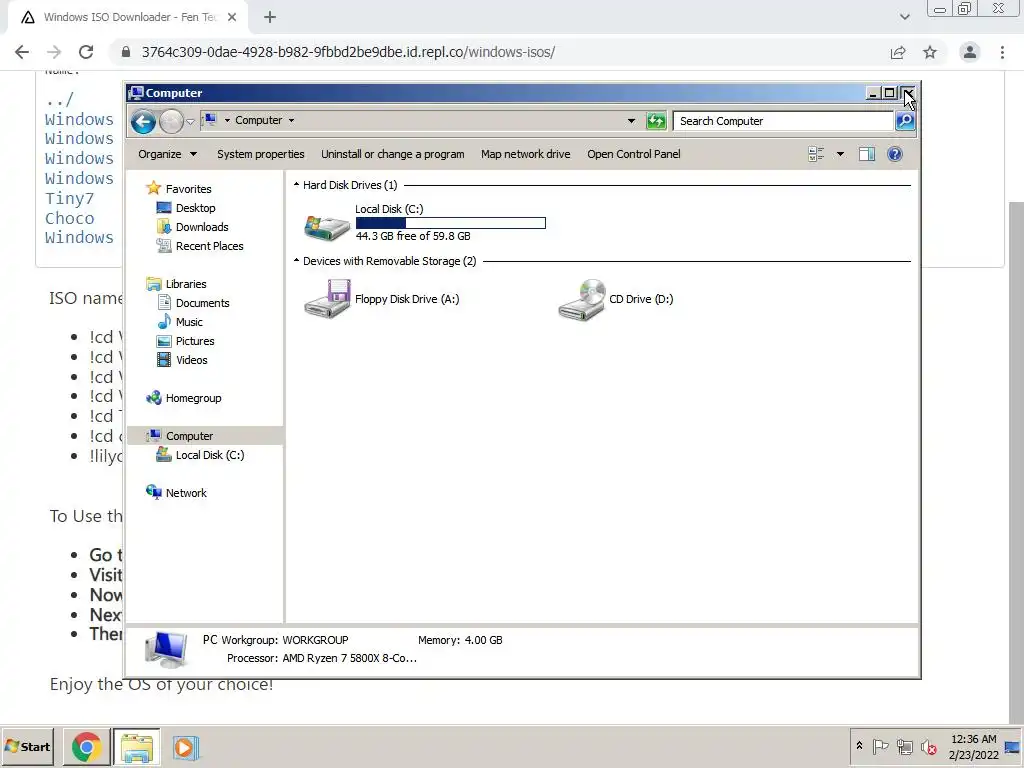Open the Chrome profile icon
Image resolution: width=1024 pixels, height=768 pixels.
tap(970, 52)
